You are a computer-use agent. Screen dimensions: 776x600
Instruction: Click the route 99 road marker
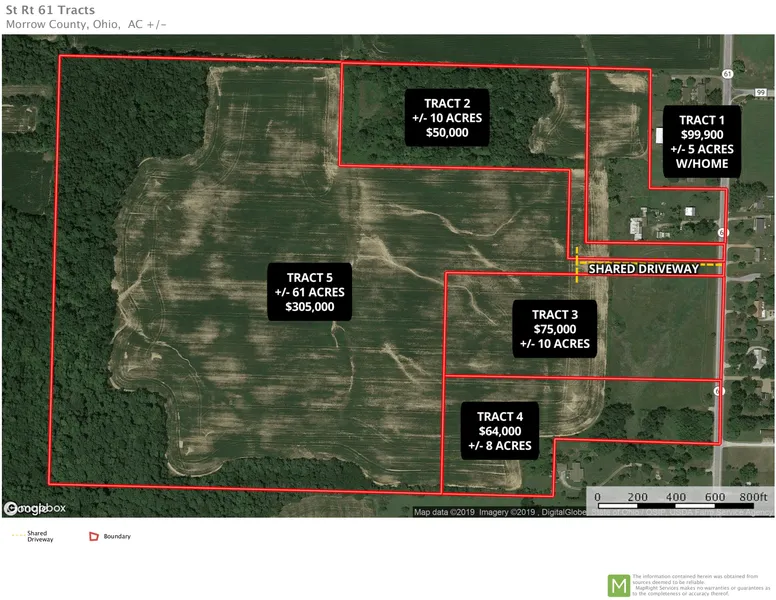click(x=760, y=92)
